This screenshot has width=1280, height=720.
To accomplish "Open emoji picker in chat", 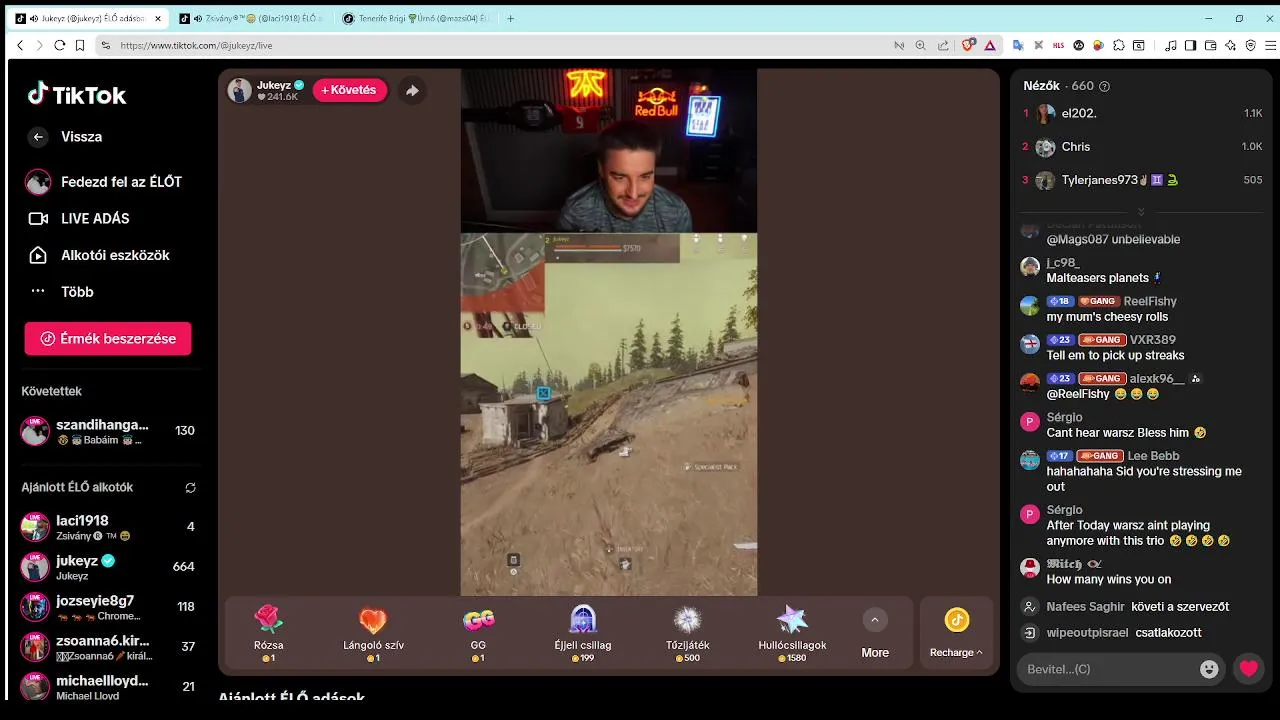I will click(x=1209, y=669).
